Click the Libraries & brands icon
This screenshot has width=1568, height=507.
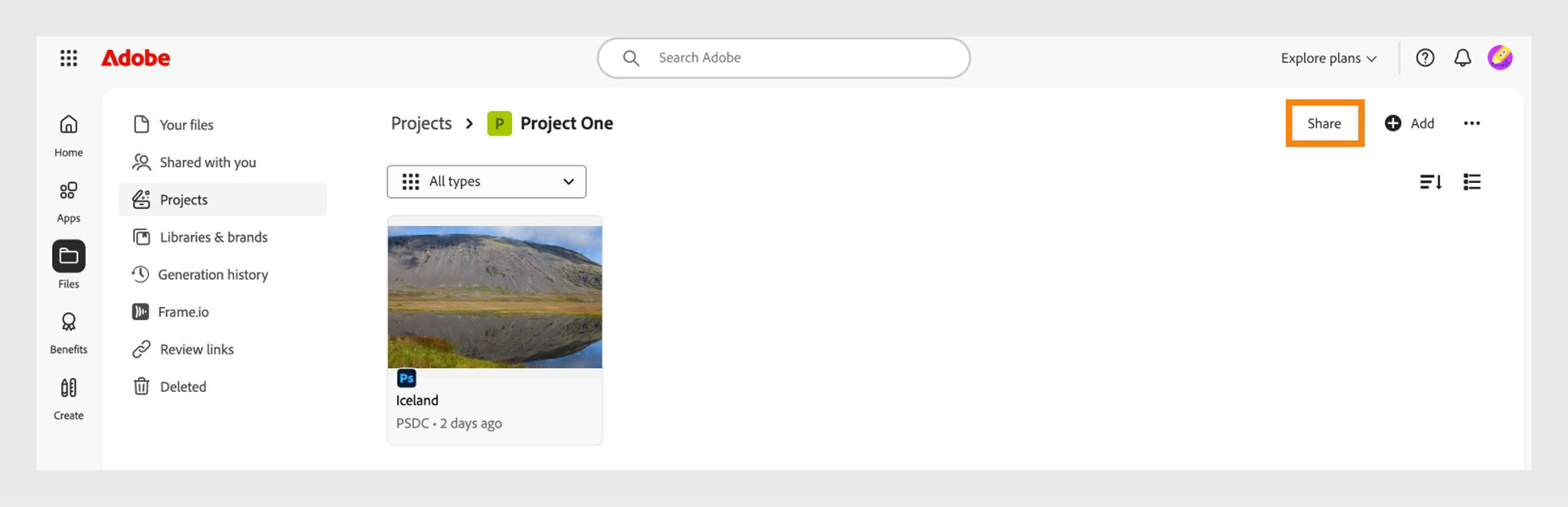tap(141, 238)
